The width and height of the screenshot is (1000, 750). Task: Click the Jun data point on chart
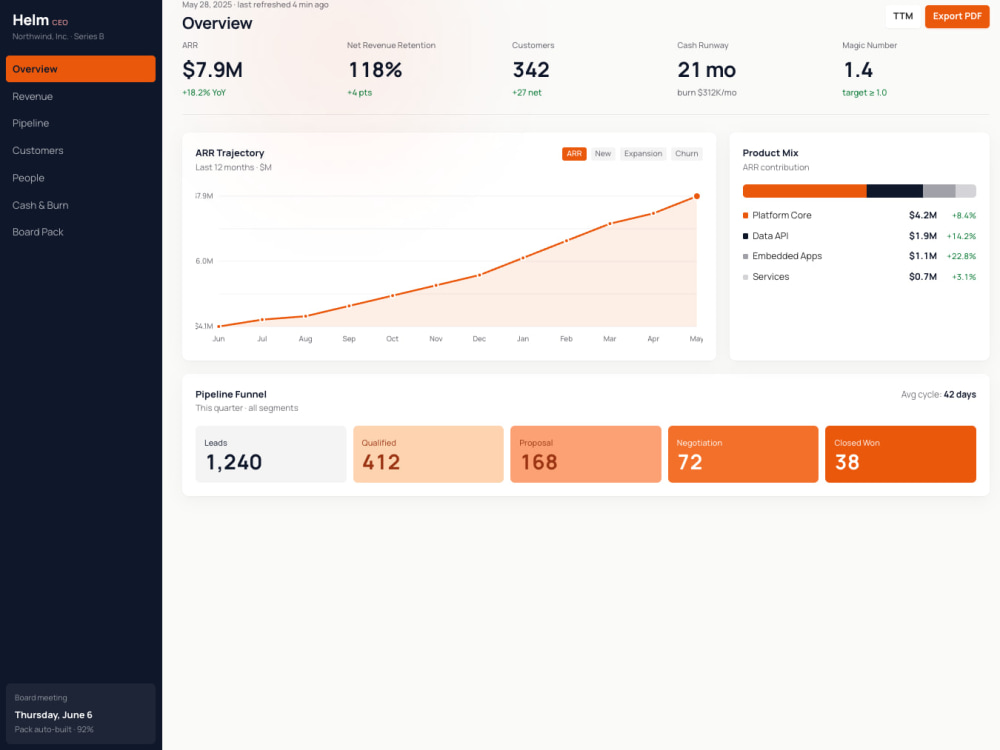click(x=219, y=327)
